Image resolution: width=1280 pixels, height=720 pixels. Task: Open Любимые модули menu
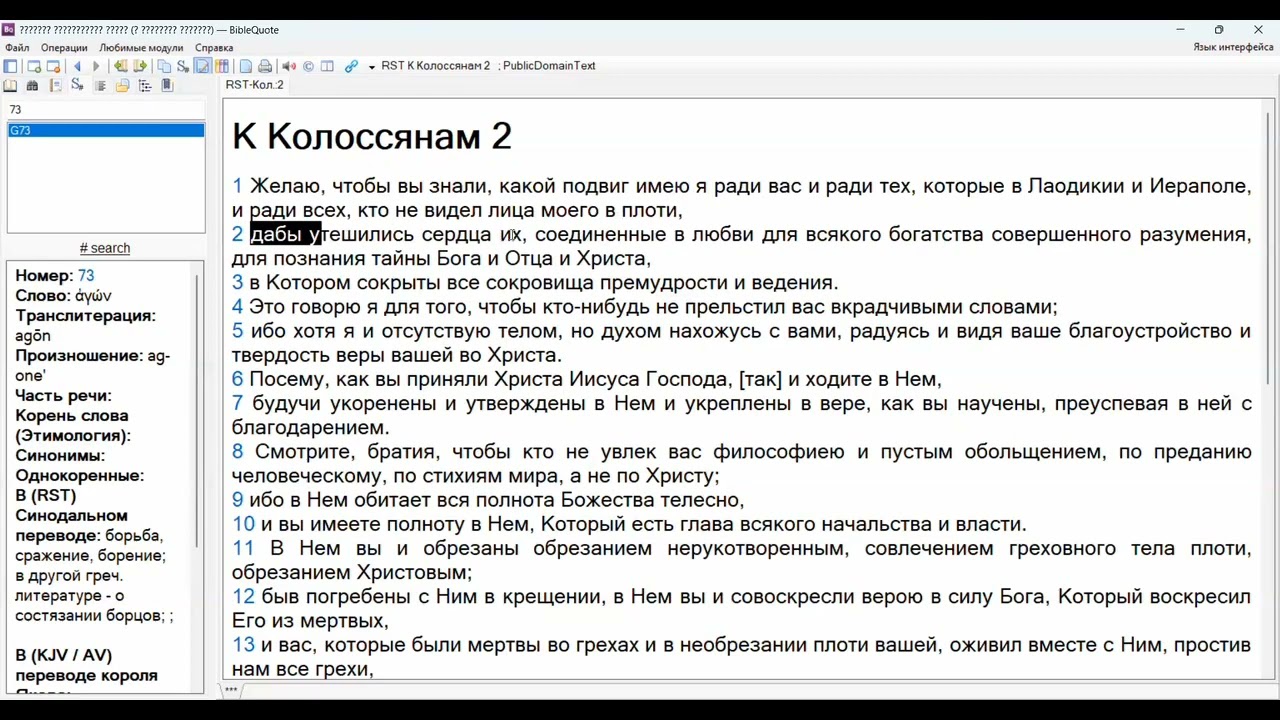[141, 47]
